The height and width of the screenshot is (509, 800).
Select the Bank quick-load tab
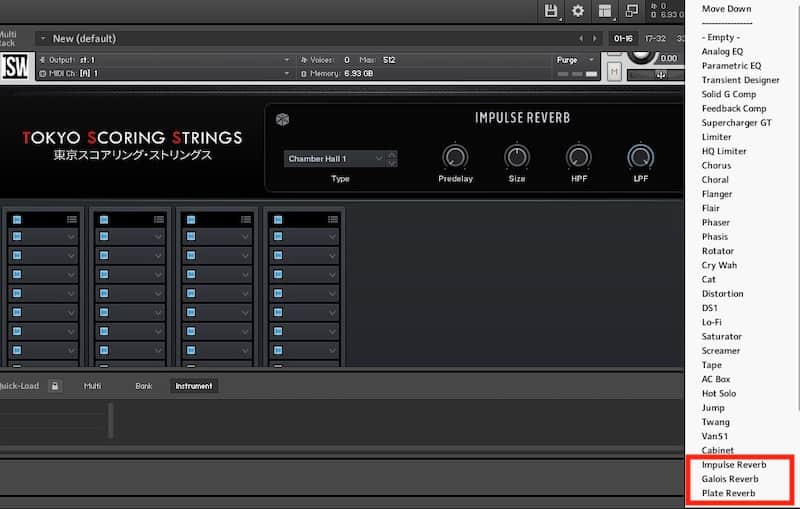143,386
